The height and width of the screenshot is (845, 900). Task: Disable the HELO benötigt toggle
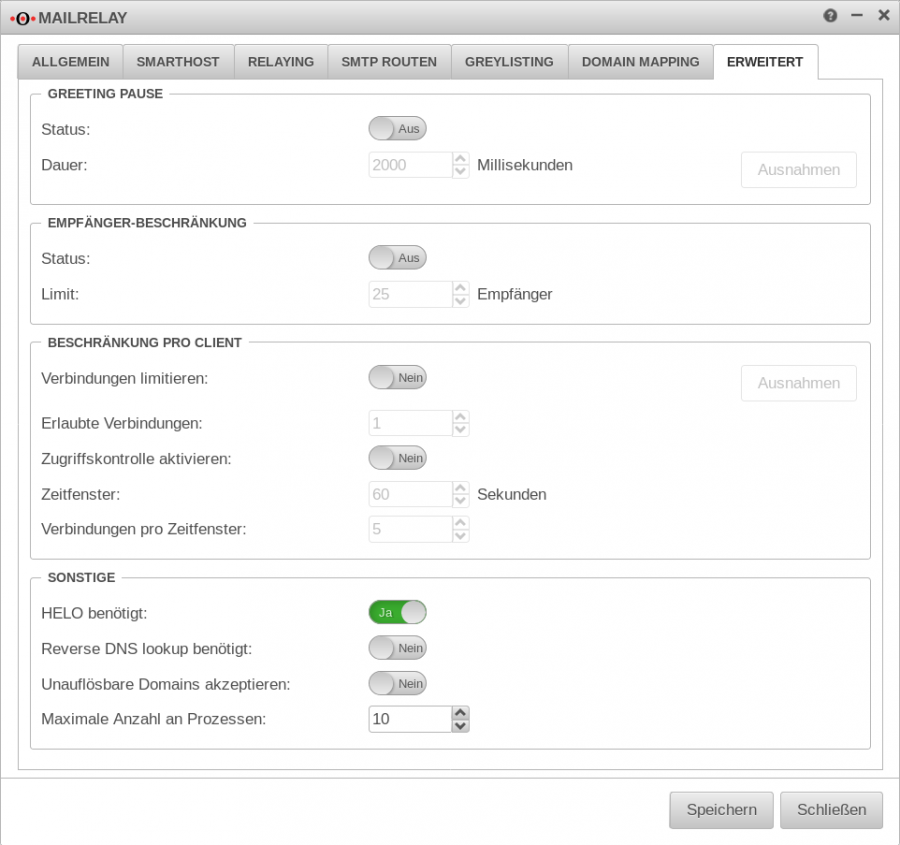click(397, 611)
